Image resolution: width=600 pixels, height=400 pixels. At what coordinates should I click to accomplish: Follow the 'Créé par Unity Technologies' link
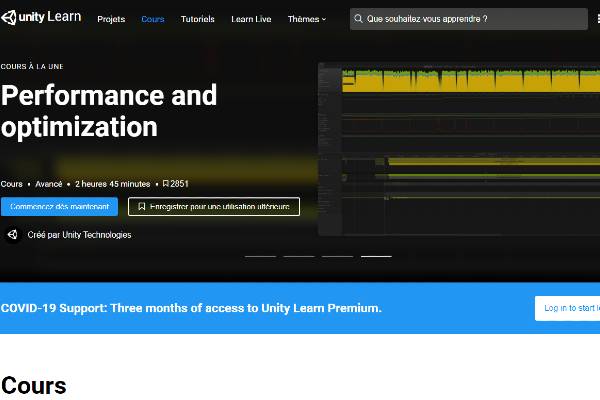[79, 235]
